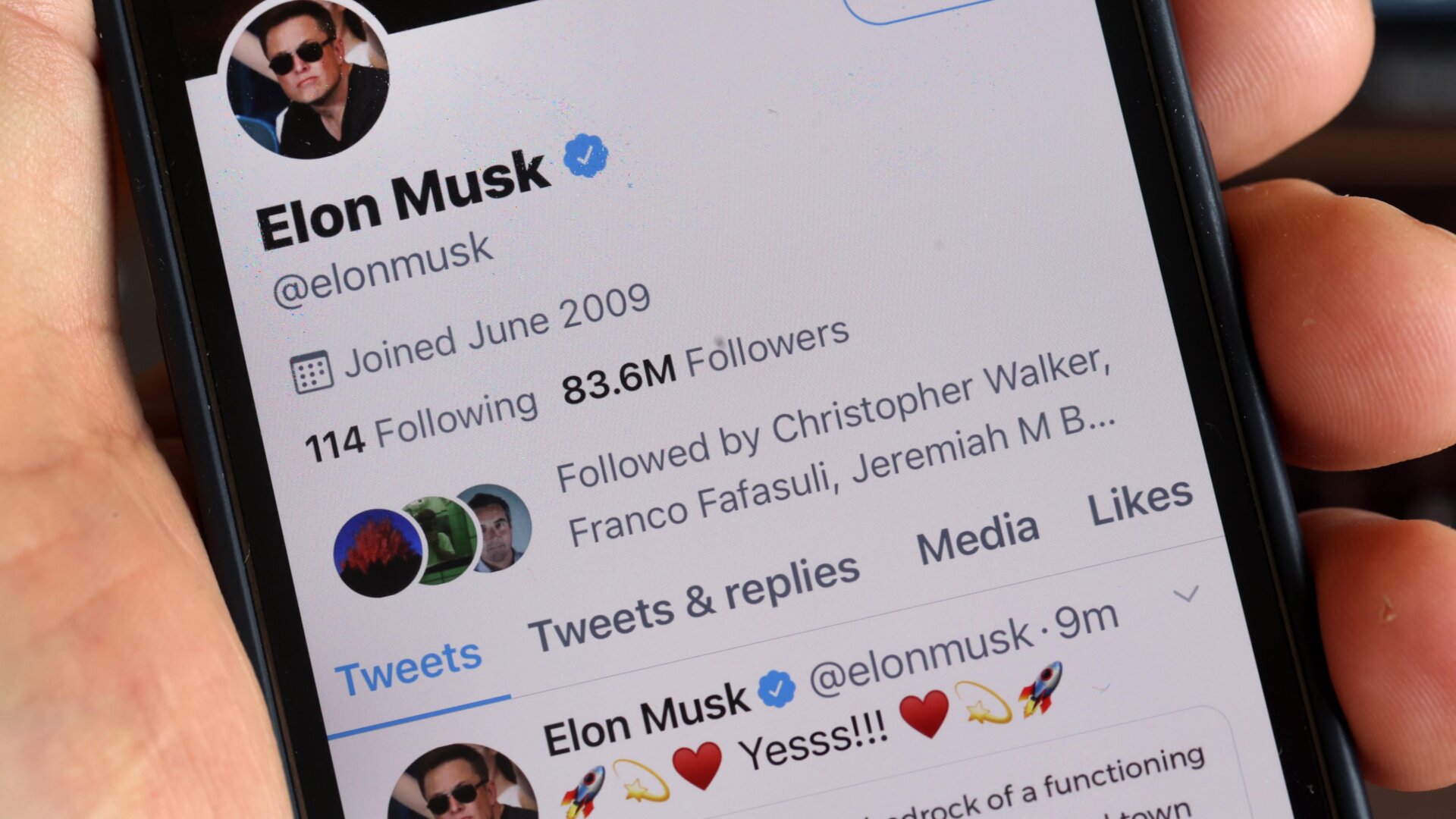Switch to the Tweets tab
The width and height of the screenshot is (1456, 819).
click(408, 667)
